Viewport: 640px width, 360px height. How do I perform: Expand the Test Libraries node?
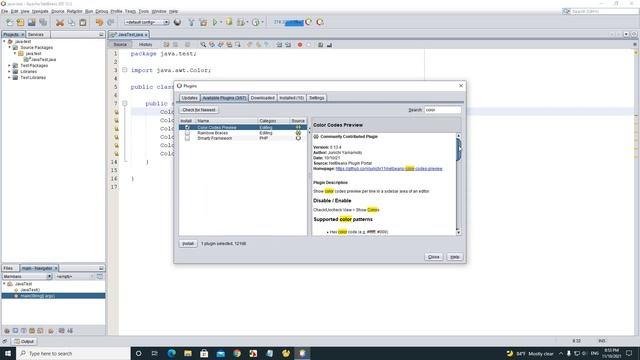tap(9, 77)
